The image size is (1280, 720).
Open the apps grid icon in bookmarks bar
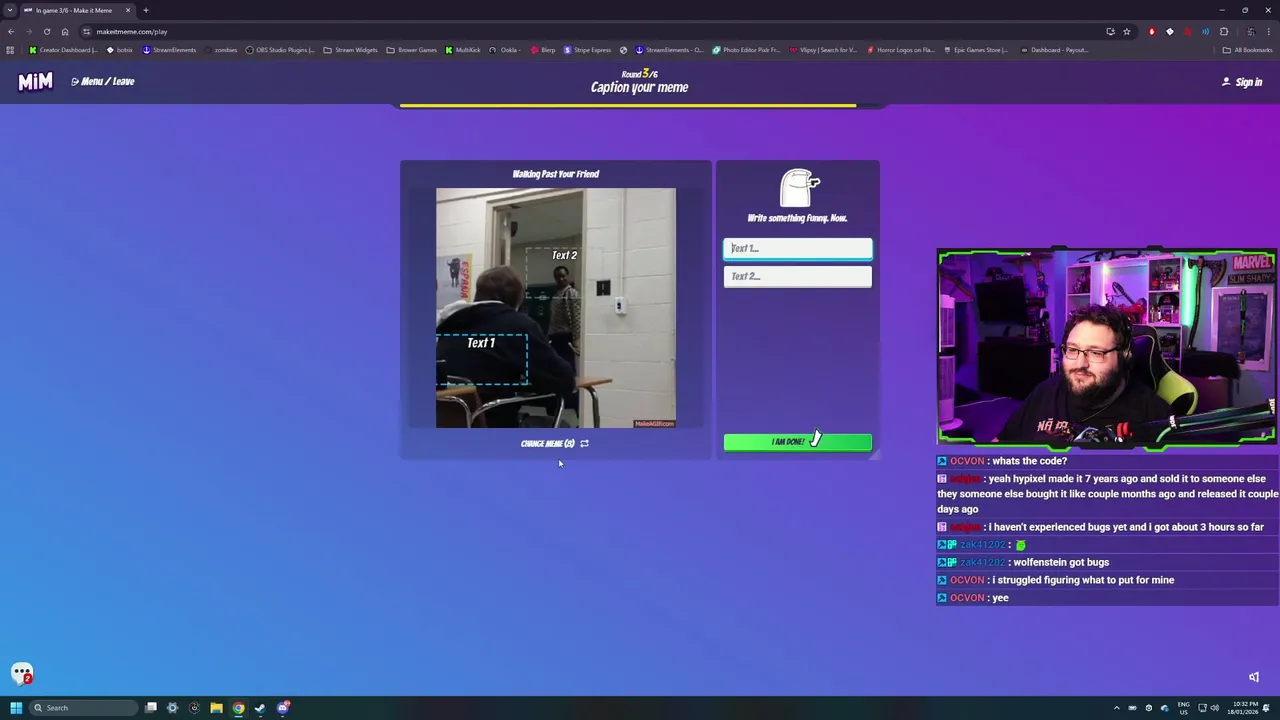tap(10, 50)
